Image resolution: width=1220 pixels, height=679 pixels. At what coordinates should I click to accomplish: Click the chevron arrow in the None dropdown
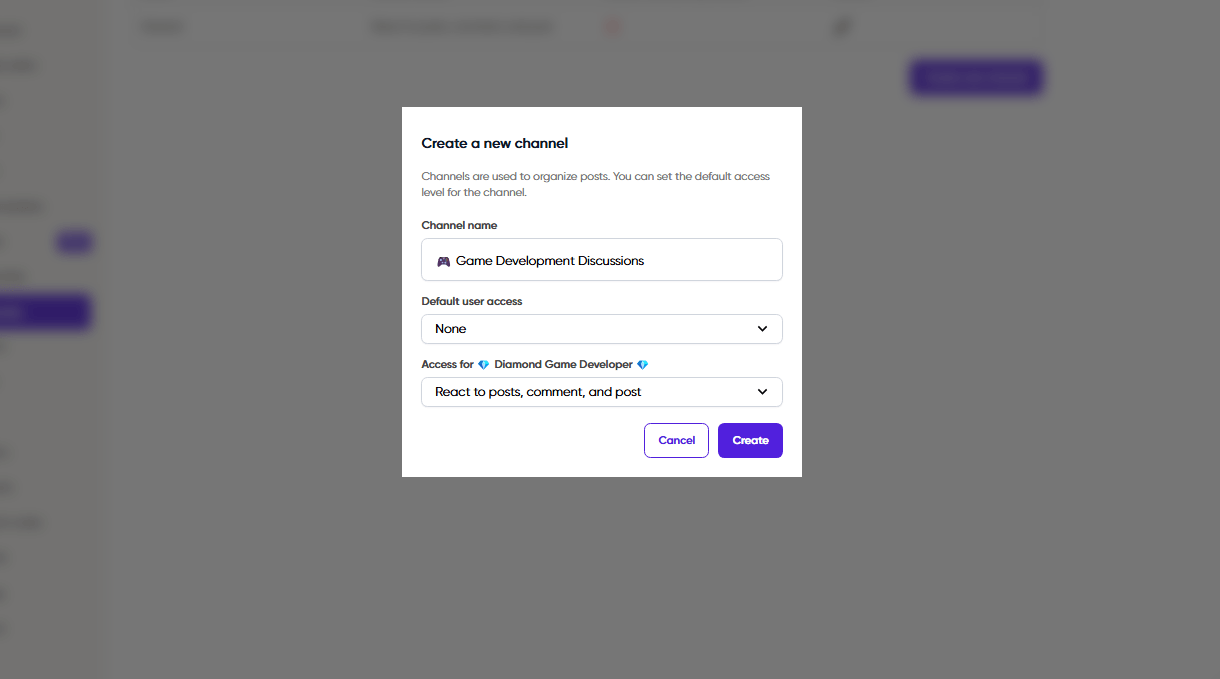(762, 329)
